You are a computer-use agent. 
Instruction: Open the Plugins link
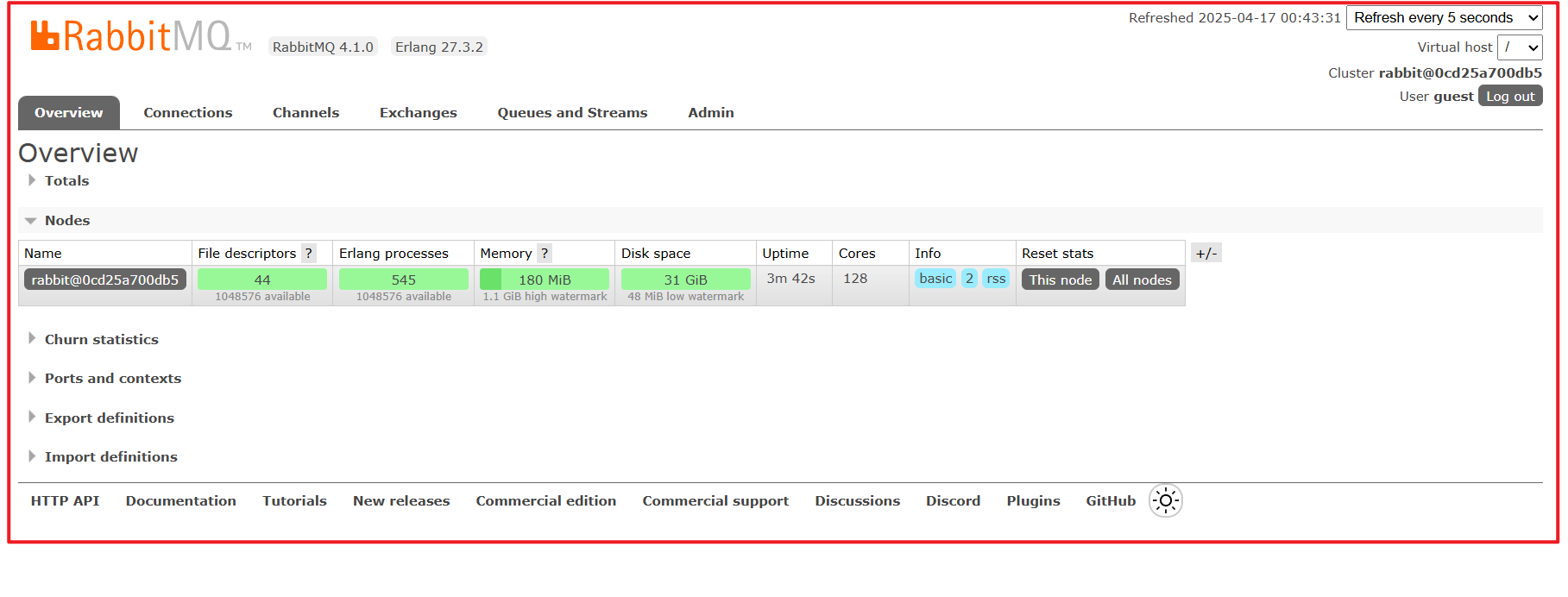click(1033, 500)
